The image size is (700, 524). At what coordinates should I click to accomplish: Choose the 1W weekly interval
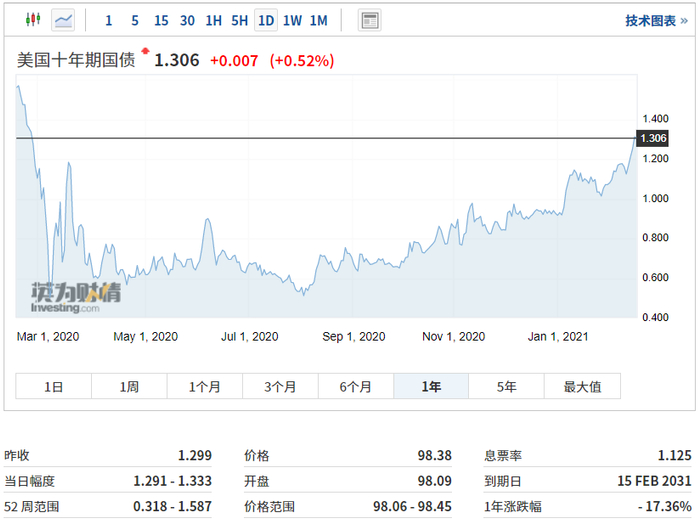[x=292, y=20]
